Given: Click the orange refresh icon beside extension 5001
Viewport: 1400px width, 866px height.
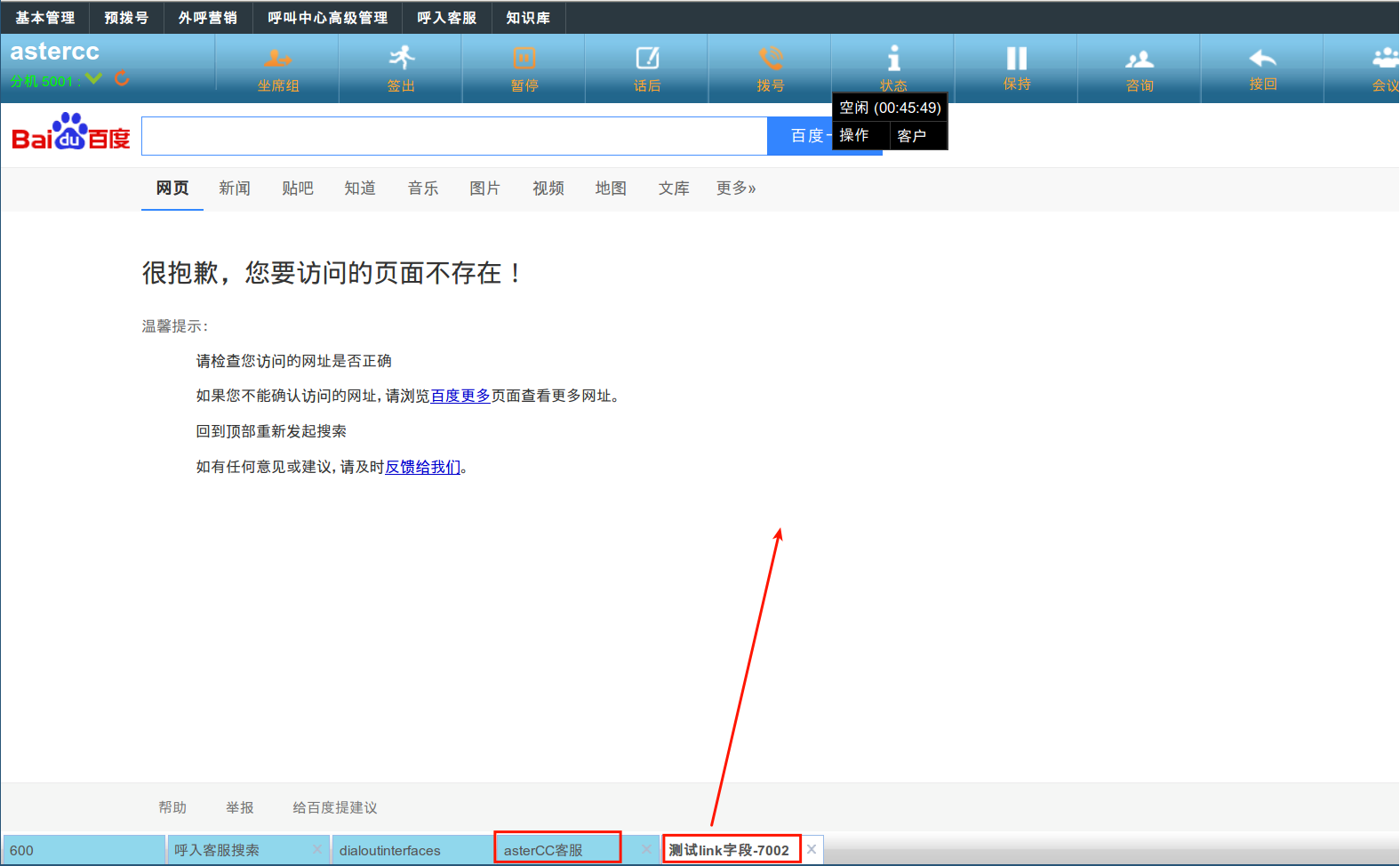Looking at the screenshot, I should point(122,79).
